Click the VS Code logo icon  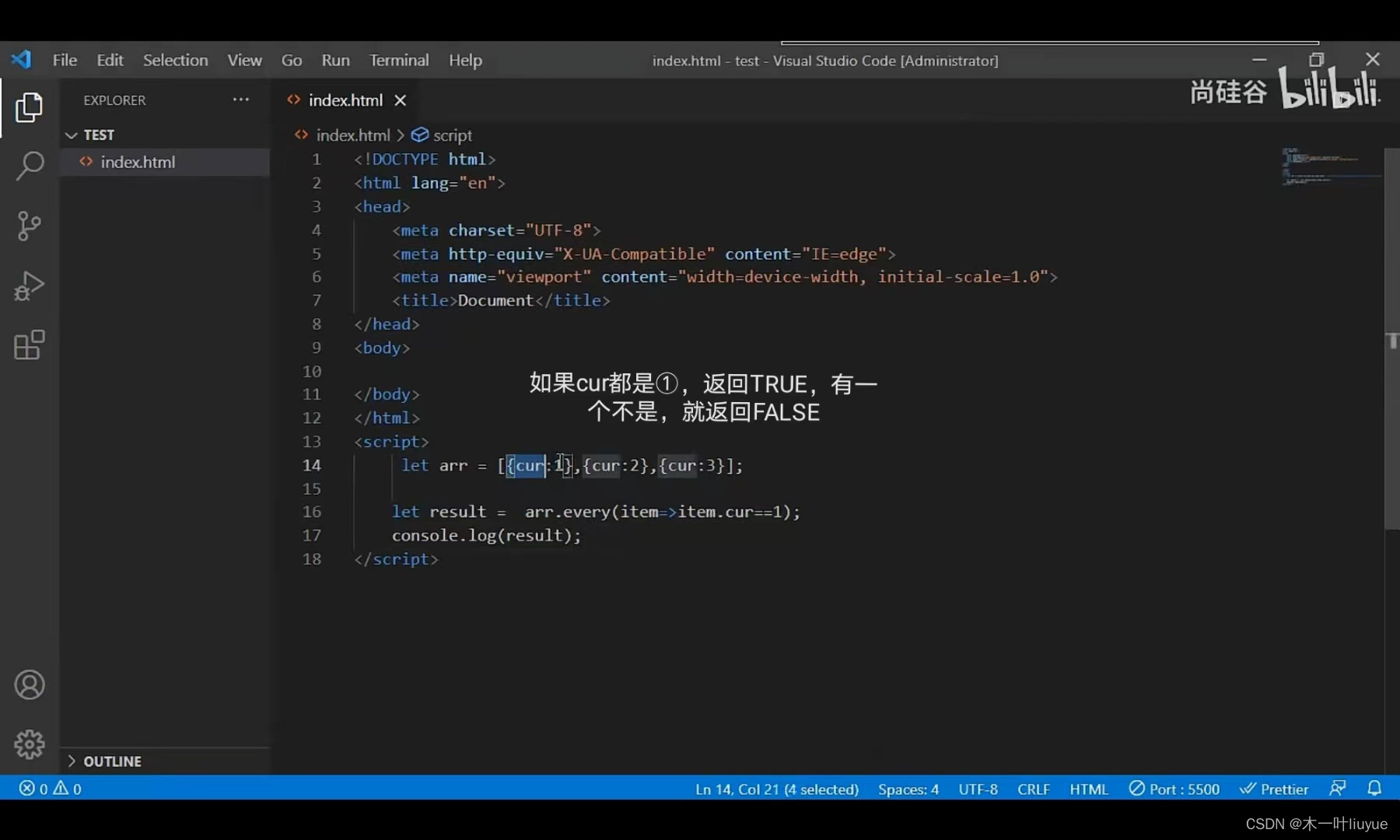(x=21, y=60)
